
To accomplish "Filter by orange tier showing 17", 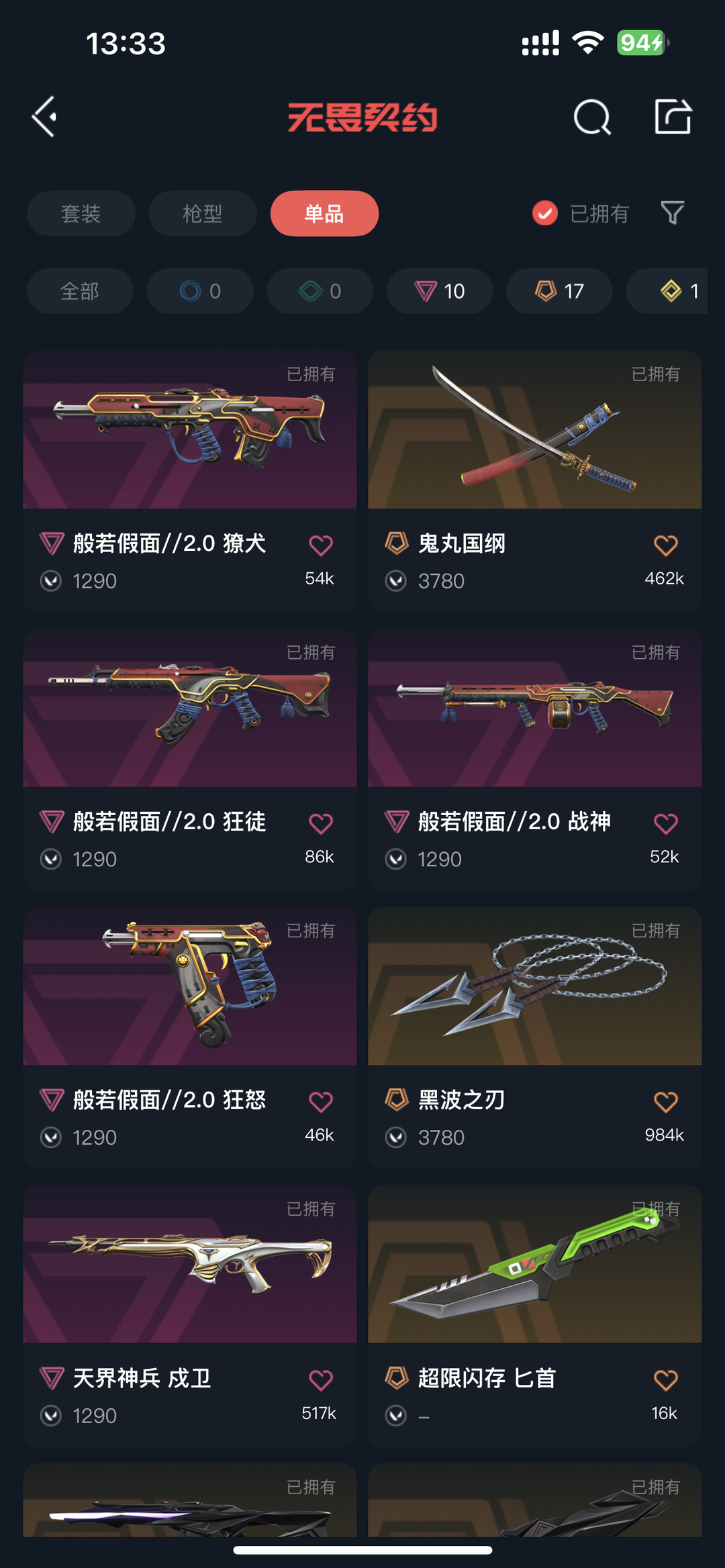I will (559, 291).
